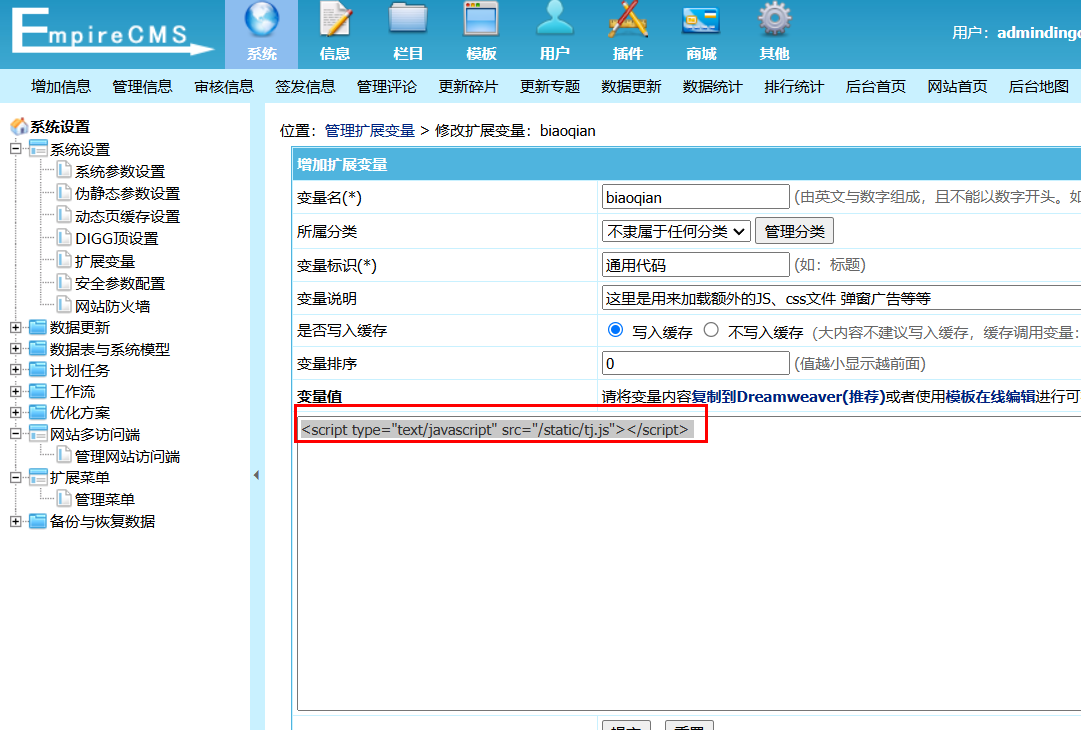The width and height of the screenshot is (1081, 730).
Task: Click the 管理分类 button
Action: (x=794, y=231)
